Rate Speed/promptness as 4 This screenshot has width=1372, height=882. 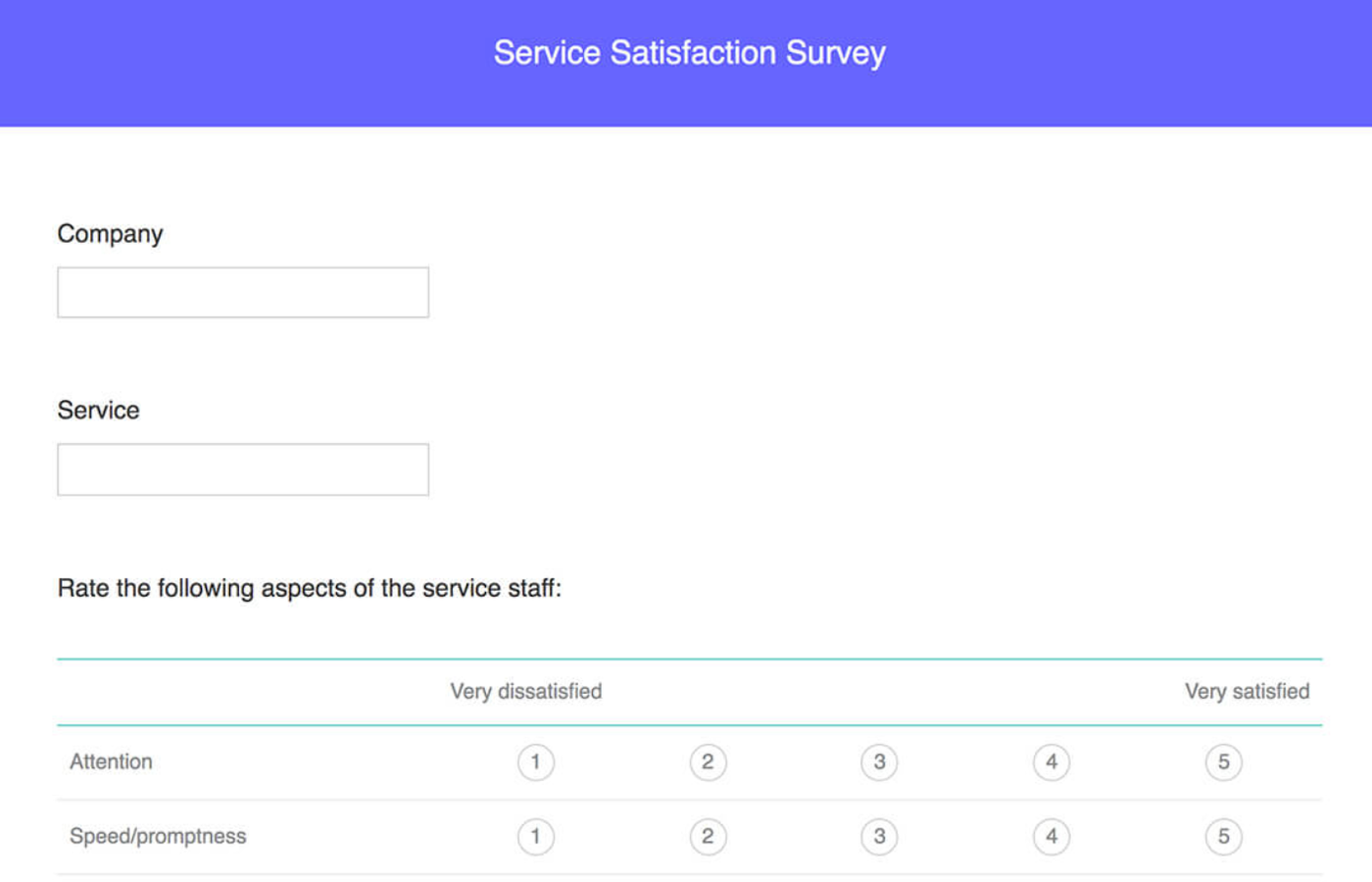pos(1052,837)
